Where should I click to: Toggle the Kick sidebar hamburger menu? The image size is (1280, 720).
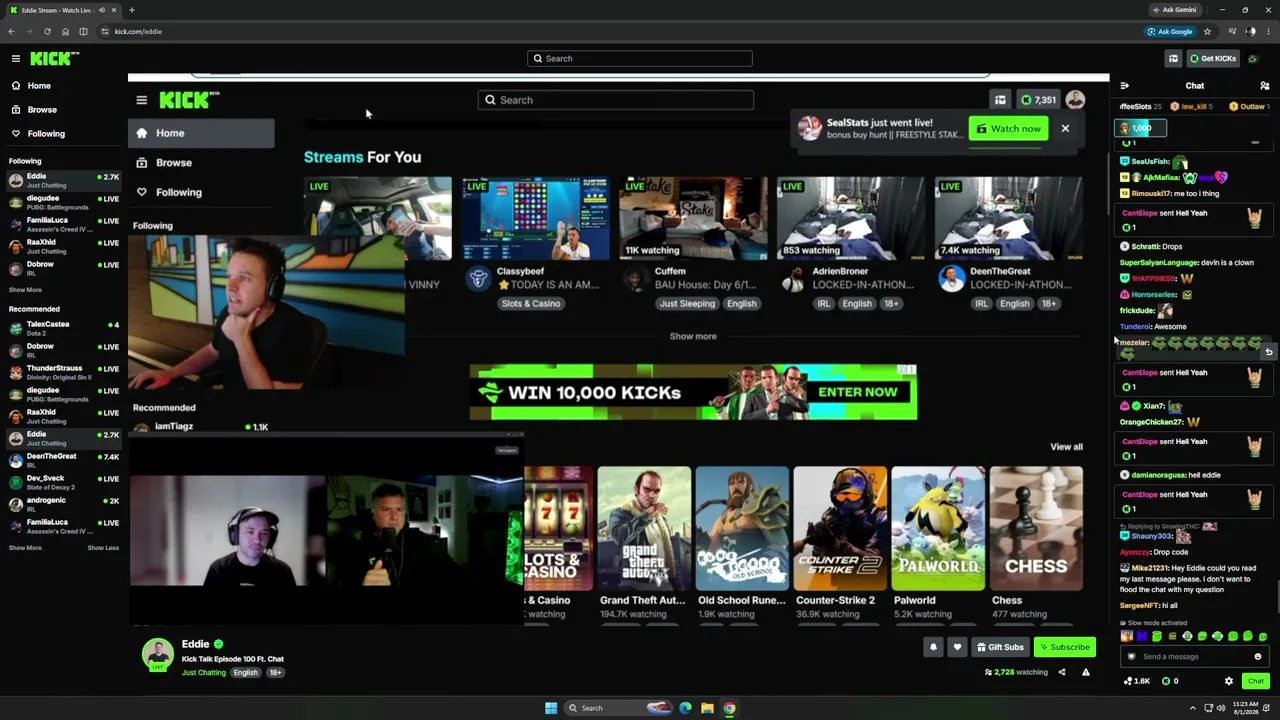(x=16, y=59)
